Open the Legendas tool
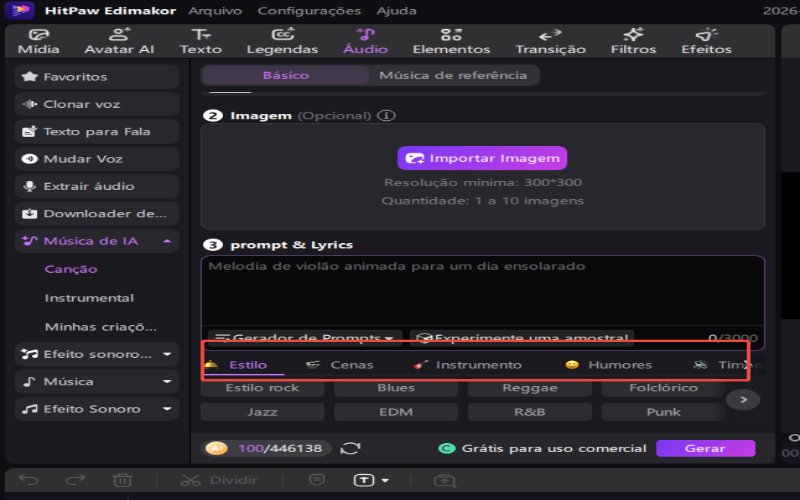 (x=282, y=42)
